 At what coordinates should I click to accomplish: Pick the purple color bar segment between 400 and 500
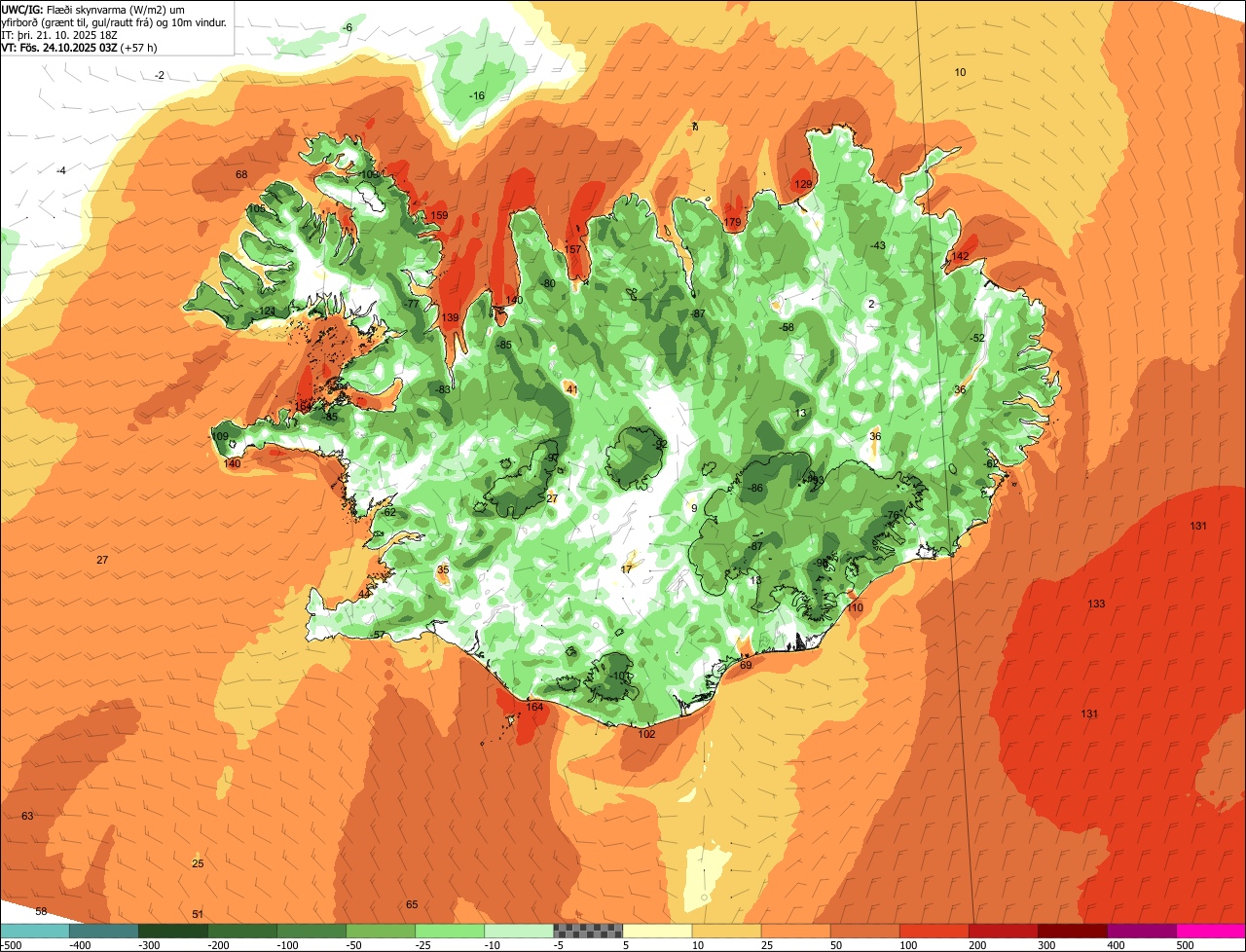[x=1141, y=931]
